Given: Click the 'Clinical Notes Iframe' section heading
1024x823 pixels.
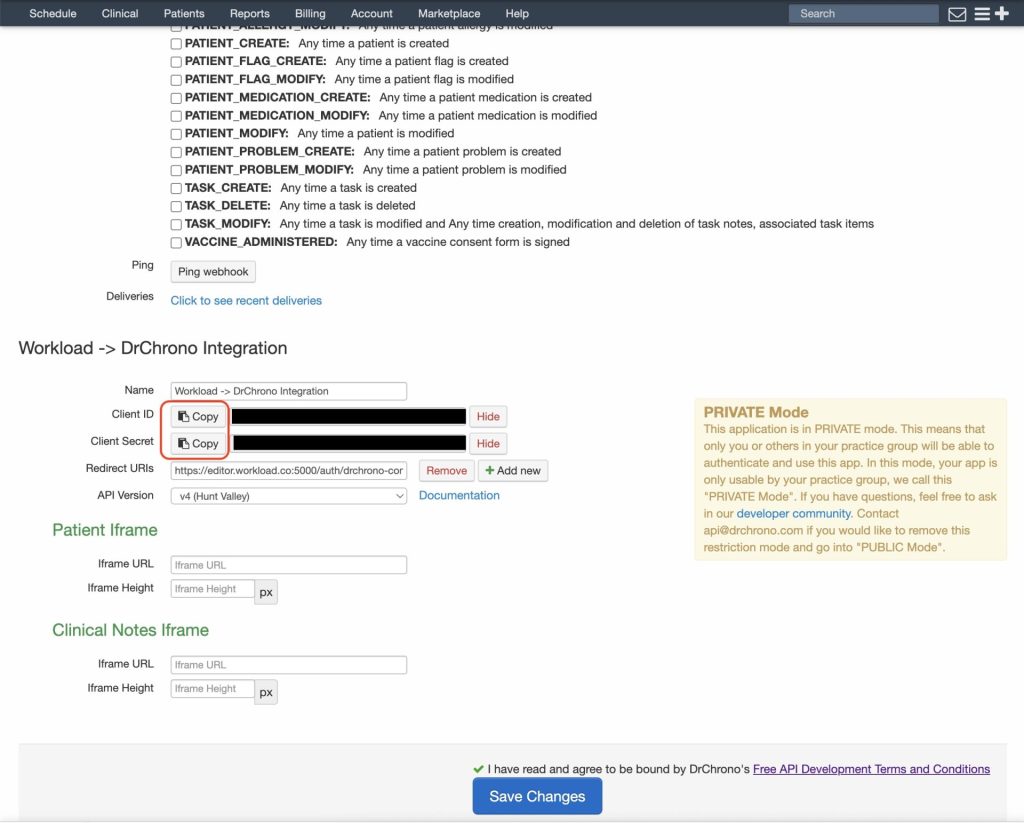Looking at the screenshot, I should coord(131,630).
